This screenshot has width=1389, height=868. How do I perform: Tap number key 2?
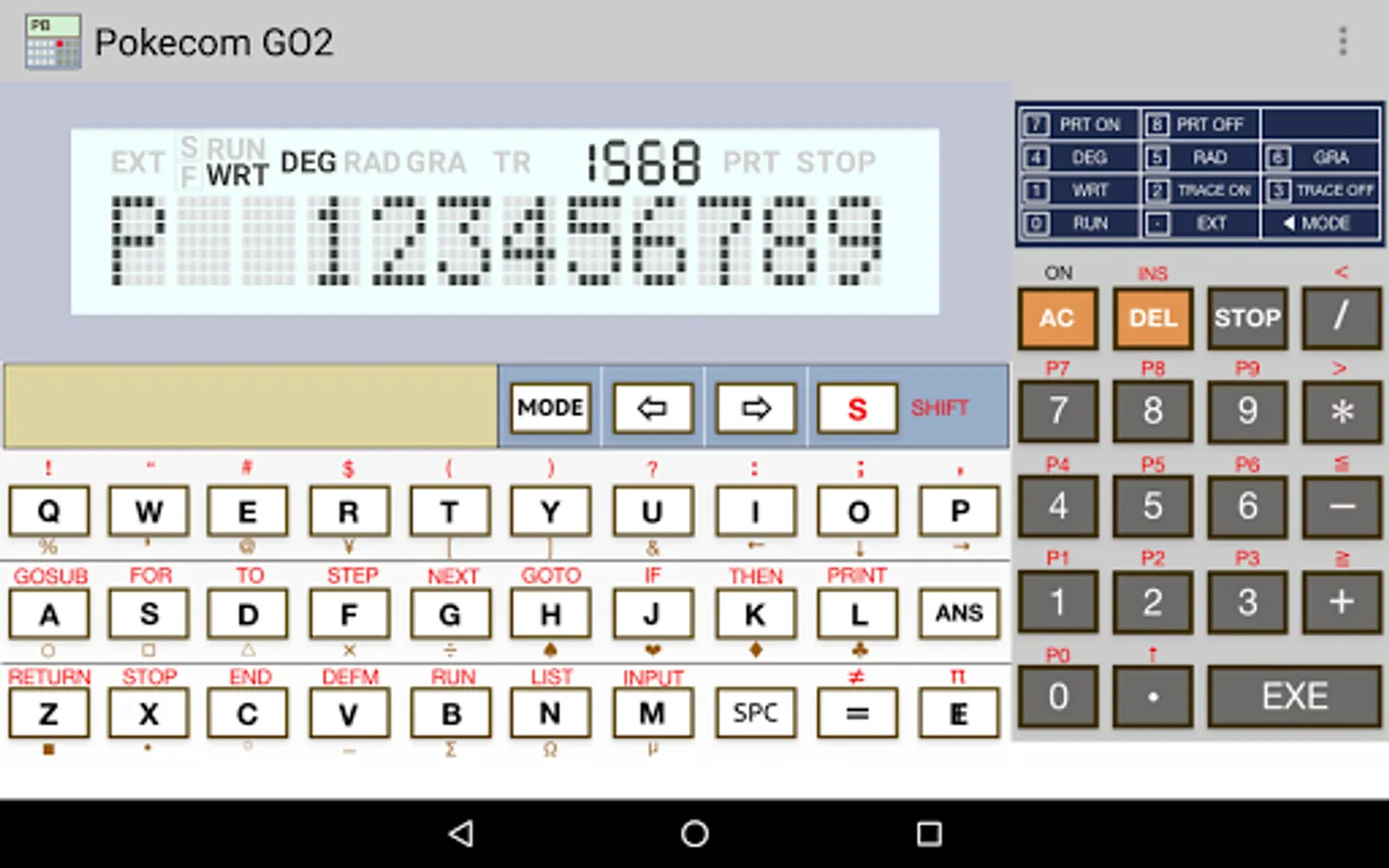(1153, 602)
